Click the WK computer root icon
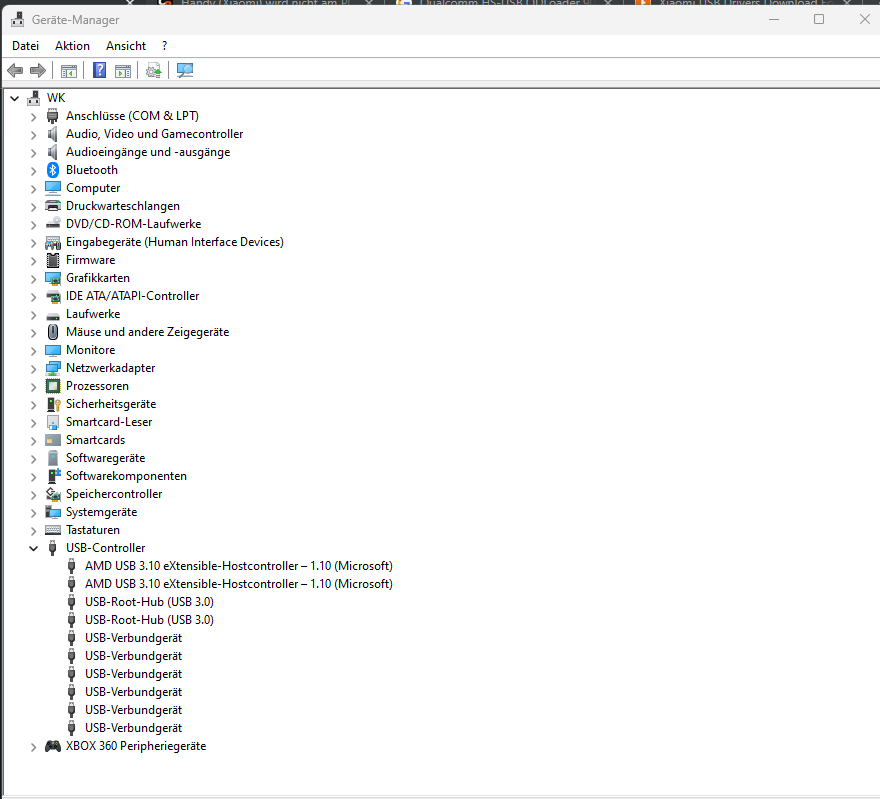Screen dimensions: 880x799 [x=34, y=98]
